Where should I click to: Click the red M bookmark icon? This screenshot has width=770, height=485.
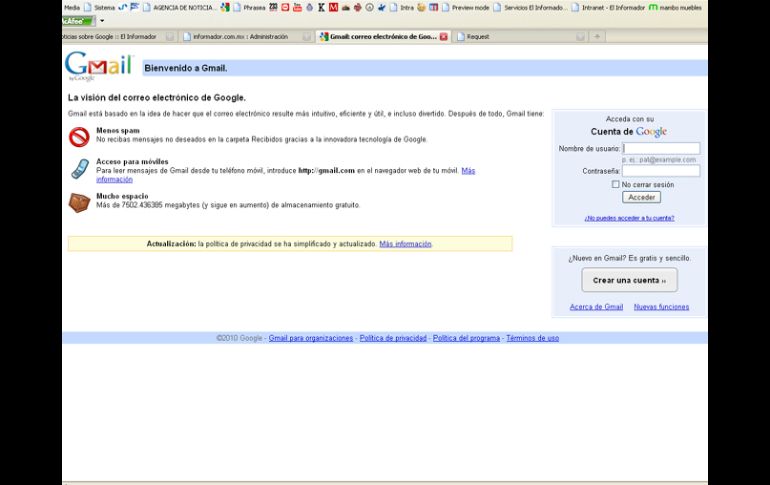coord(333,7)
